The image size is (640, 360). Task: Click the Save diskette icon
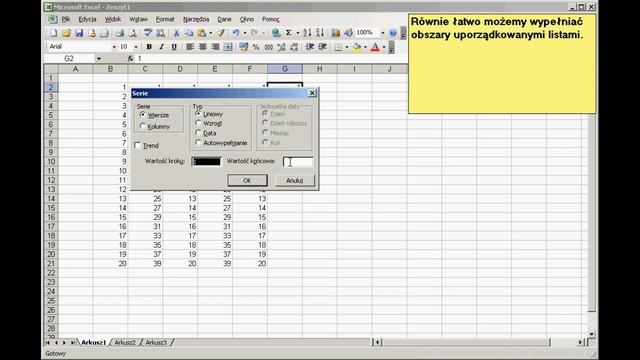tap(79, 33)
